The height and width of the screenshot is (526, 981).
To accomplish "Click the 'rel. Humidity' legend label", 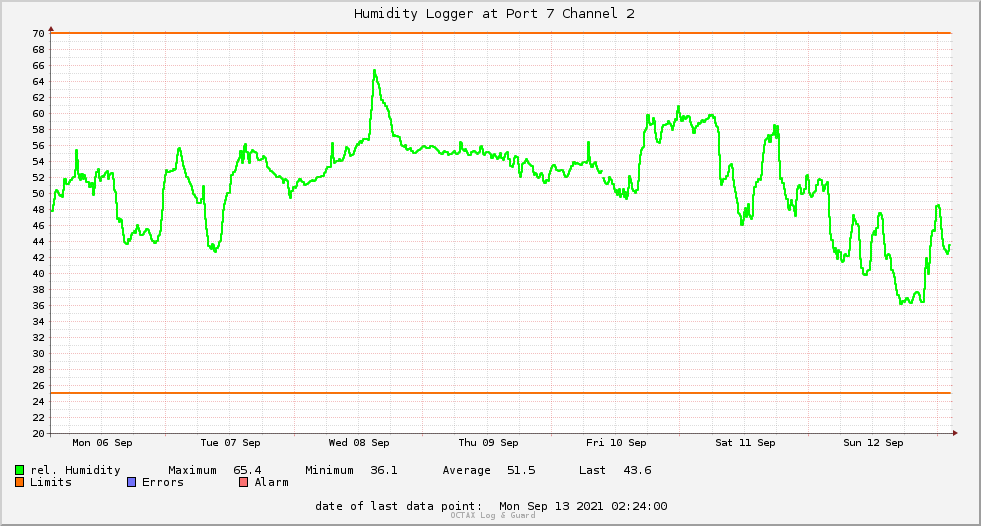I will [x=75, y=470].
